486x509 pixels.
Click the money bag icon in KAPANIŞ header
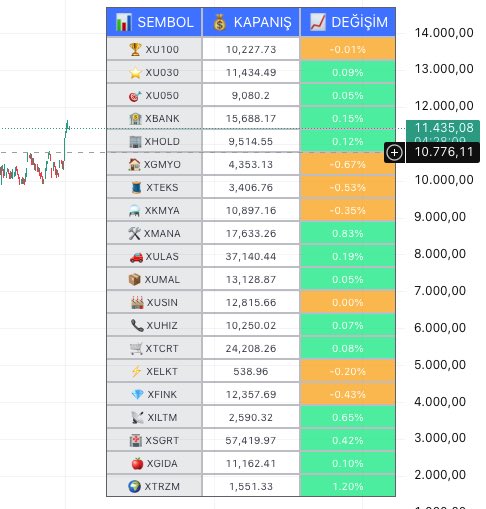(x=220, y=22)
